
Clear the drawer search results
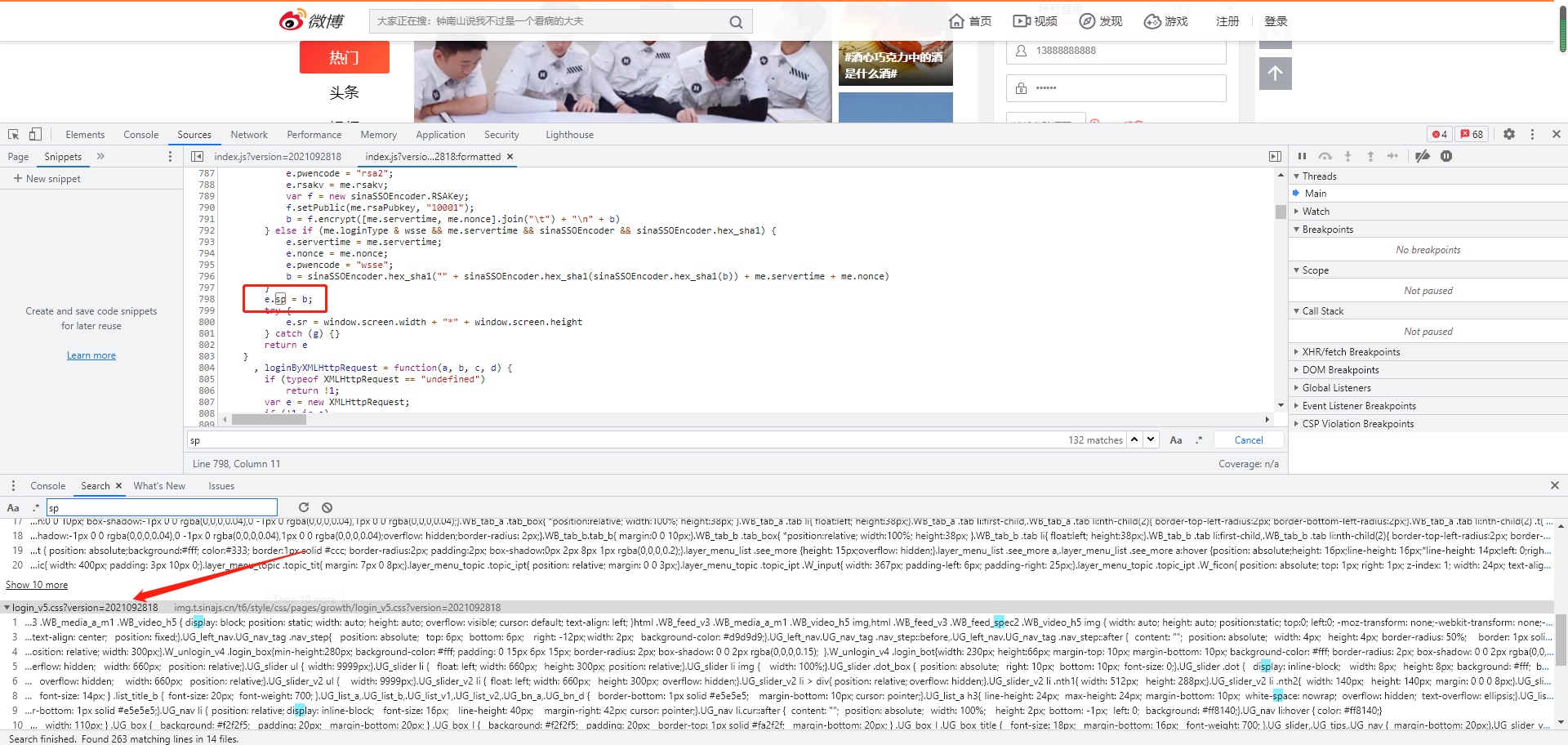tap(327, 507)
